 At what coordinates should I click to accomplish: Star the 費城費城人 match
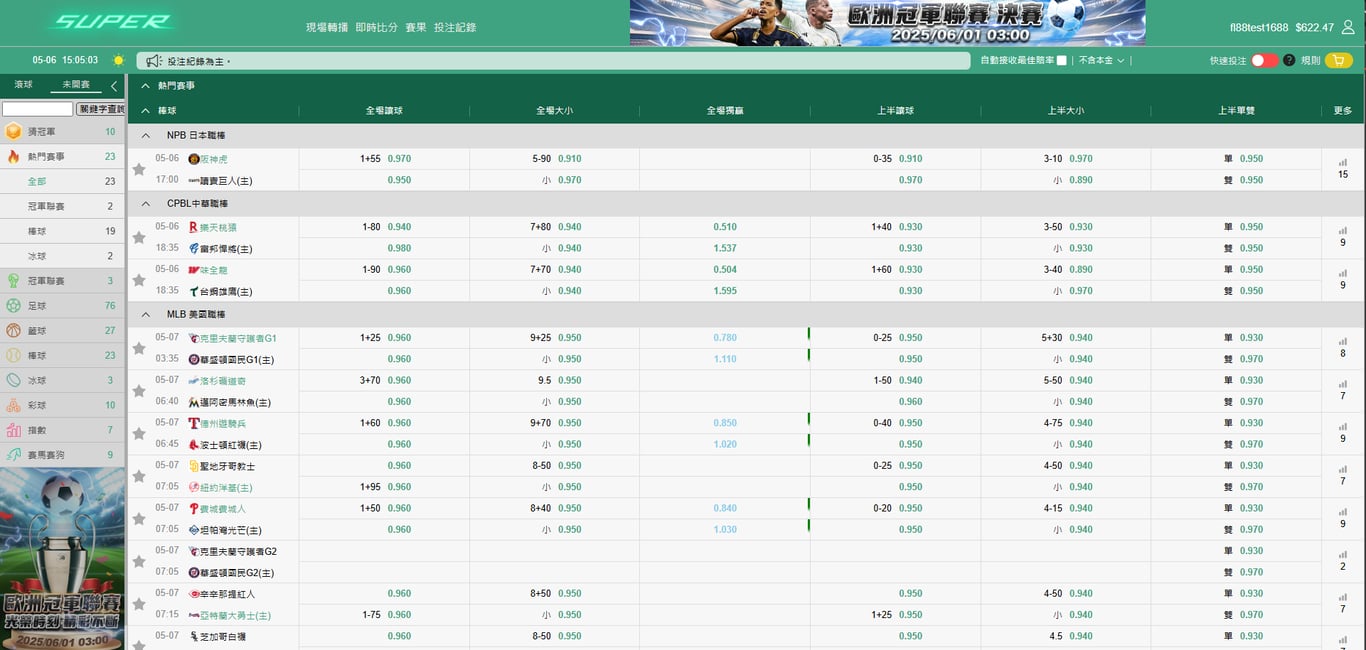[x=139, y=519]
